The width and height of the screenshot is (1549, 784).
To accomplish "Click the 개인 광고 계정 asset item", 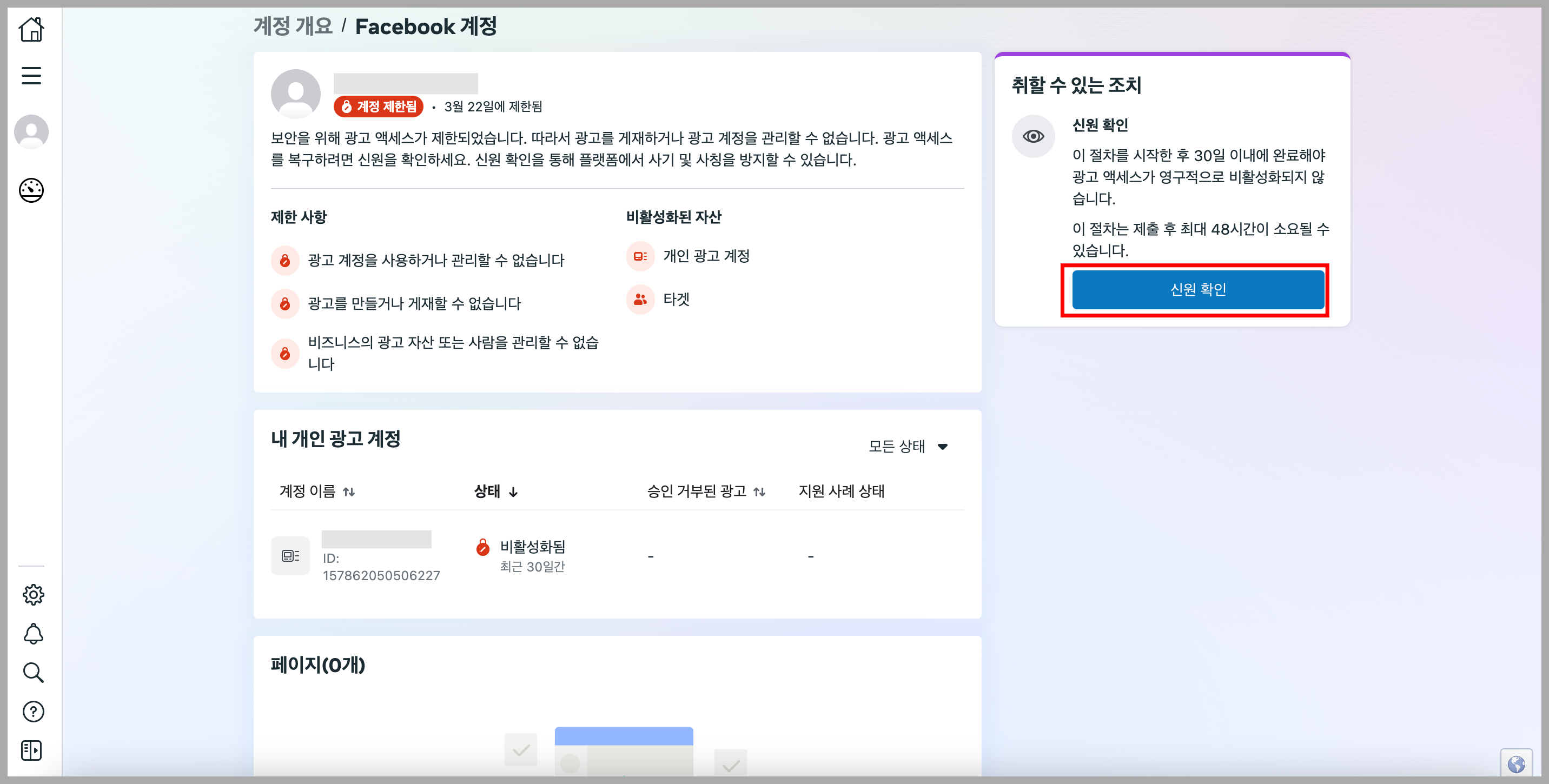I will click(x=706, y=256).
